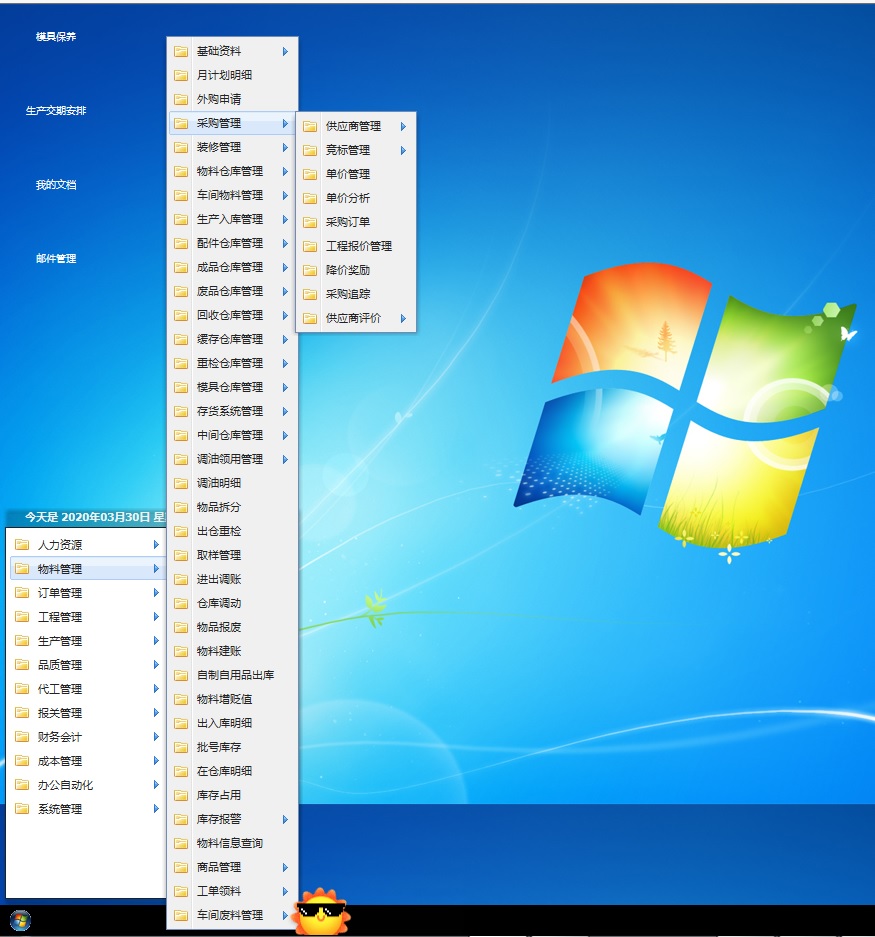Expand the 装修管理 submenu arrow
The width and height of the screenshot is (875, 937).
click(285, 147)
